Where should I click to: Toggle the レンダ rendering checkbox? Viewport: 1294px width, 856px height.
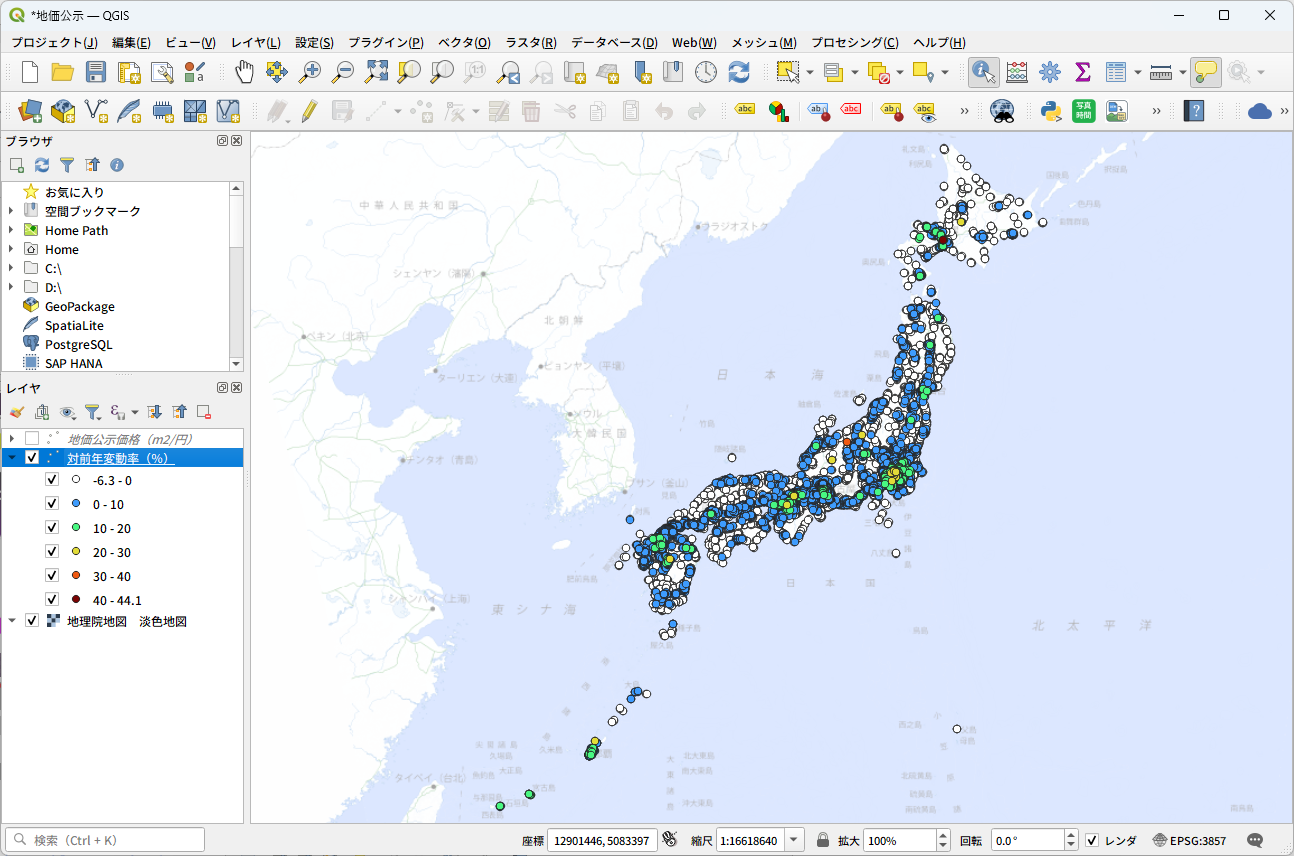(1092, 840)
